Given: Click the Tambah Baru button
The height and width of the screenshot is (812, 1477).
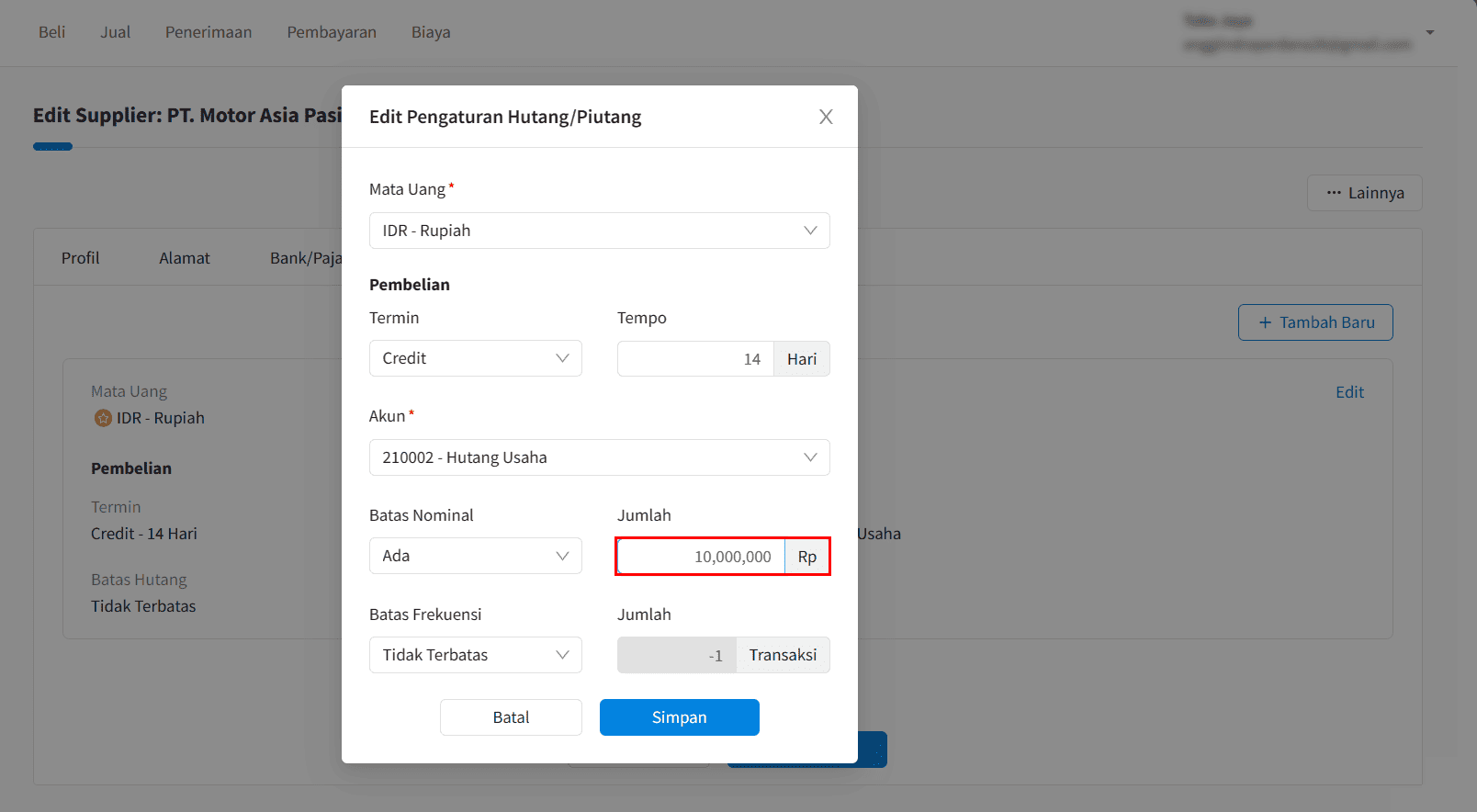Looking at the screenshot, I should click(1315, 322).
